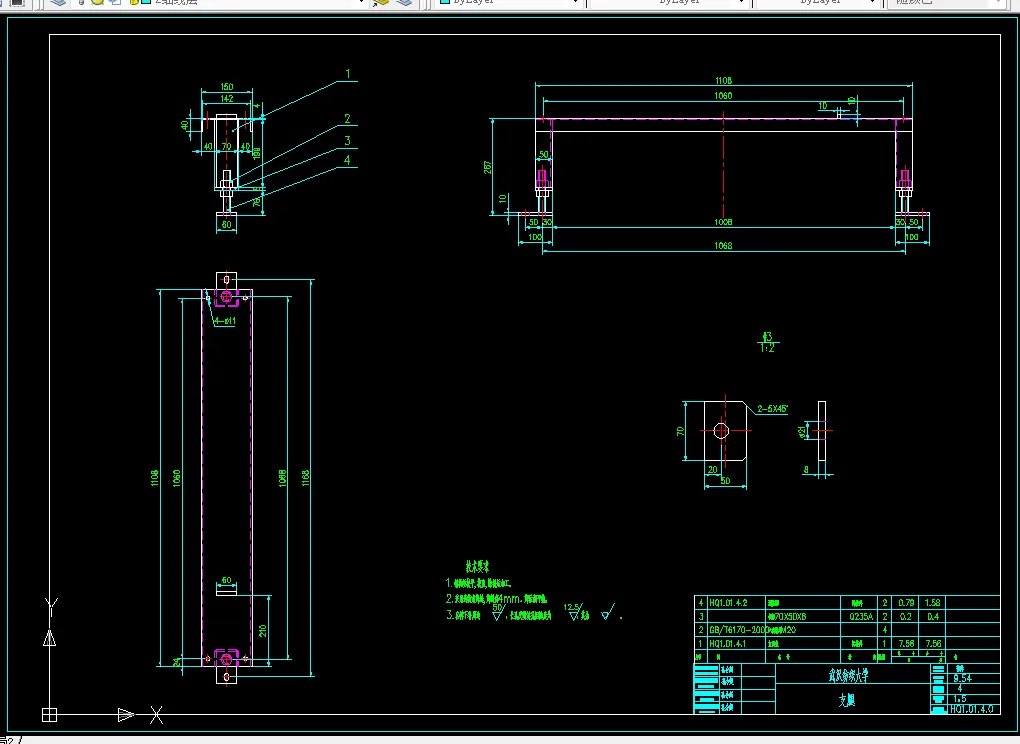Select part balloon number 2

[x=347, y=118]
